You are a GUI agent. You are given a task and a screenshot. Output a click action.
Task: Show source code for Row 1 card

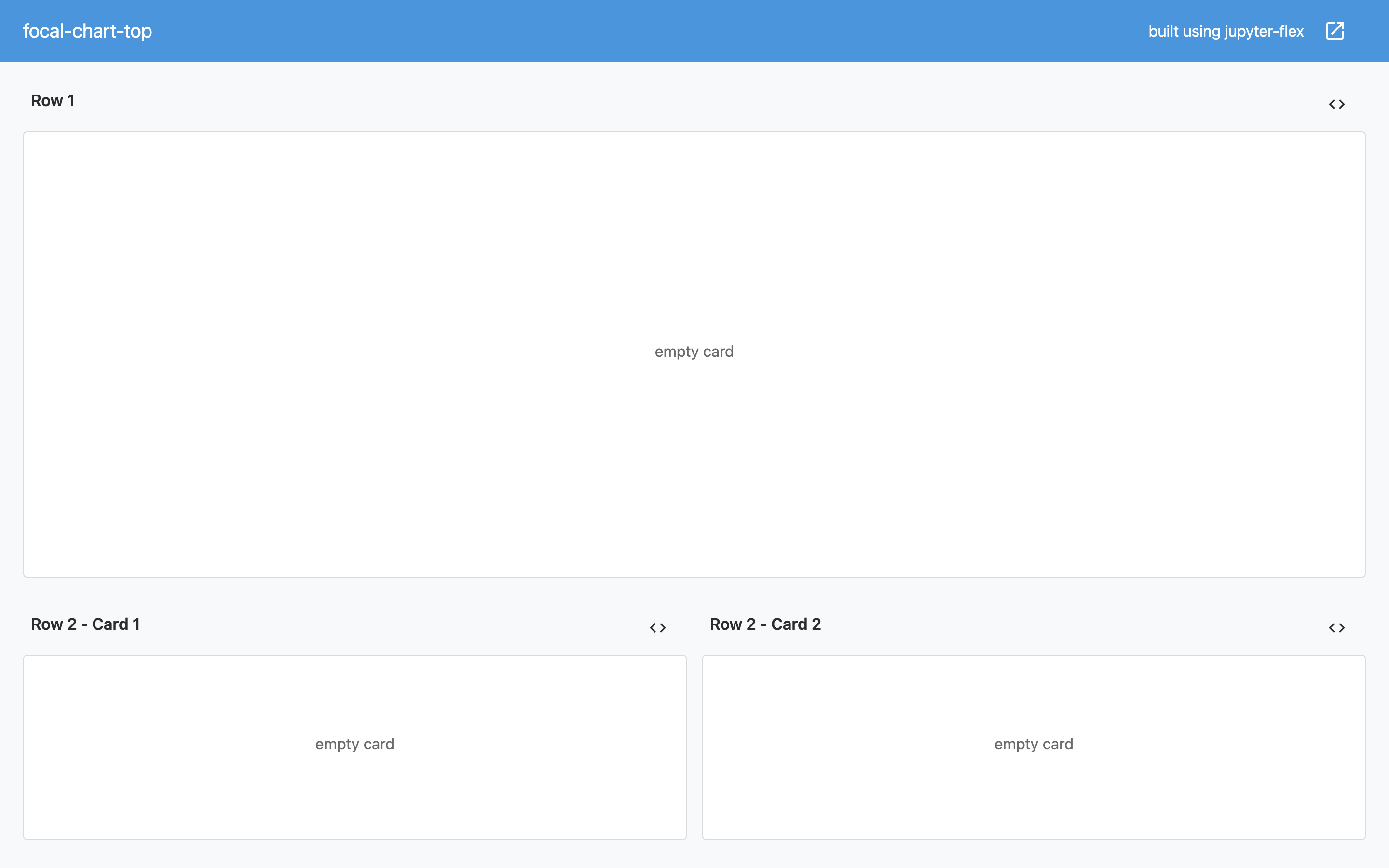click(1336, 104)
